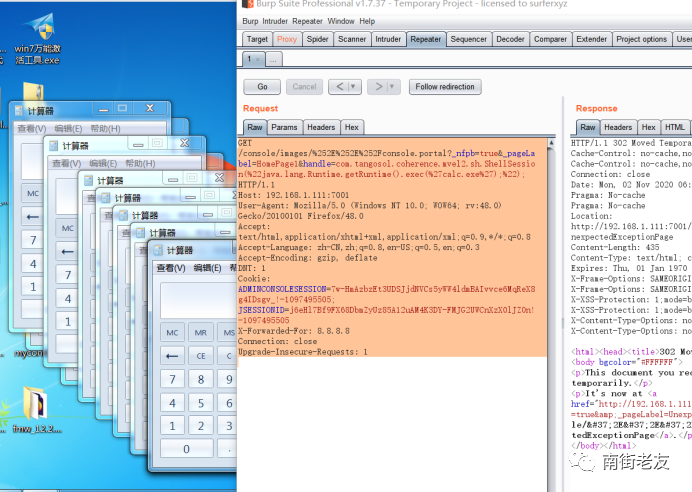Click 'HTTP/1.1 302 Moved' response line
This screenshot has width=692, height=492.
pos(631,143)
